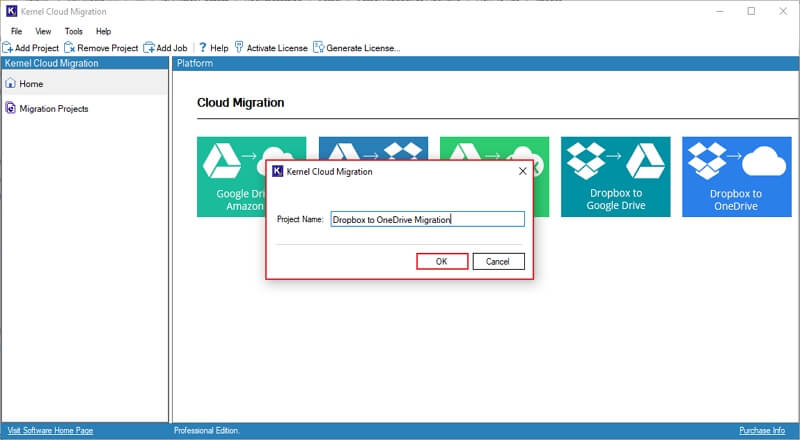Select the Home icon in sidebar

pyautogui.click(x=10, y=83)
